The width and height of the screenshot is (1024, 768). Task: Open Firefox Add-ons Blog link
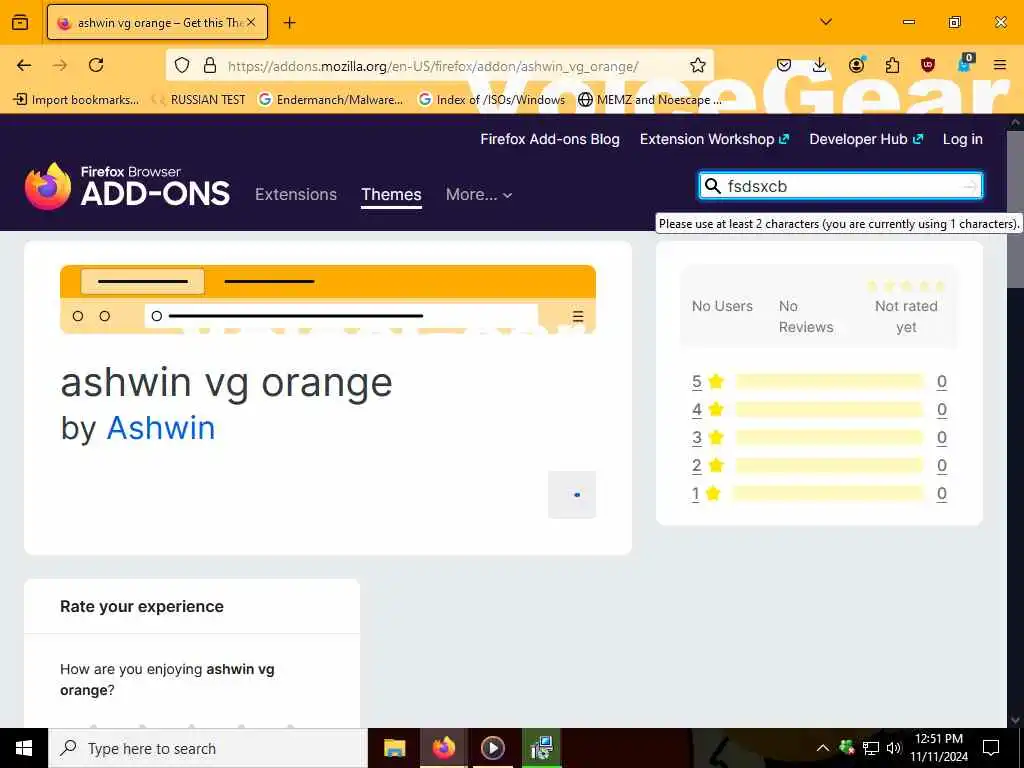coord(550,139)
